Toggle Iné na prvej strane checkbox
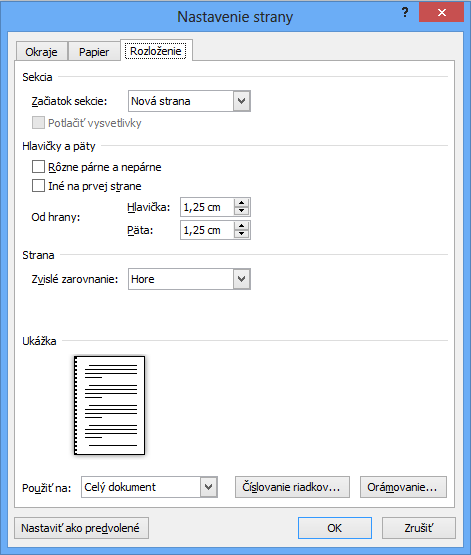This screenshot has width=471, height=555. click(x=38, y=186)
